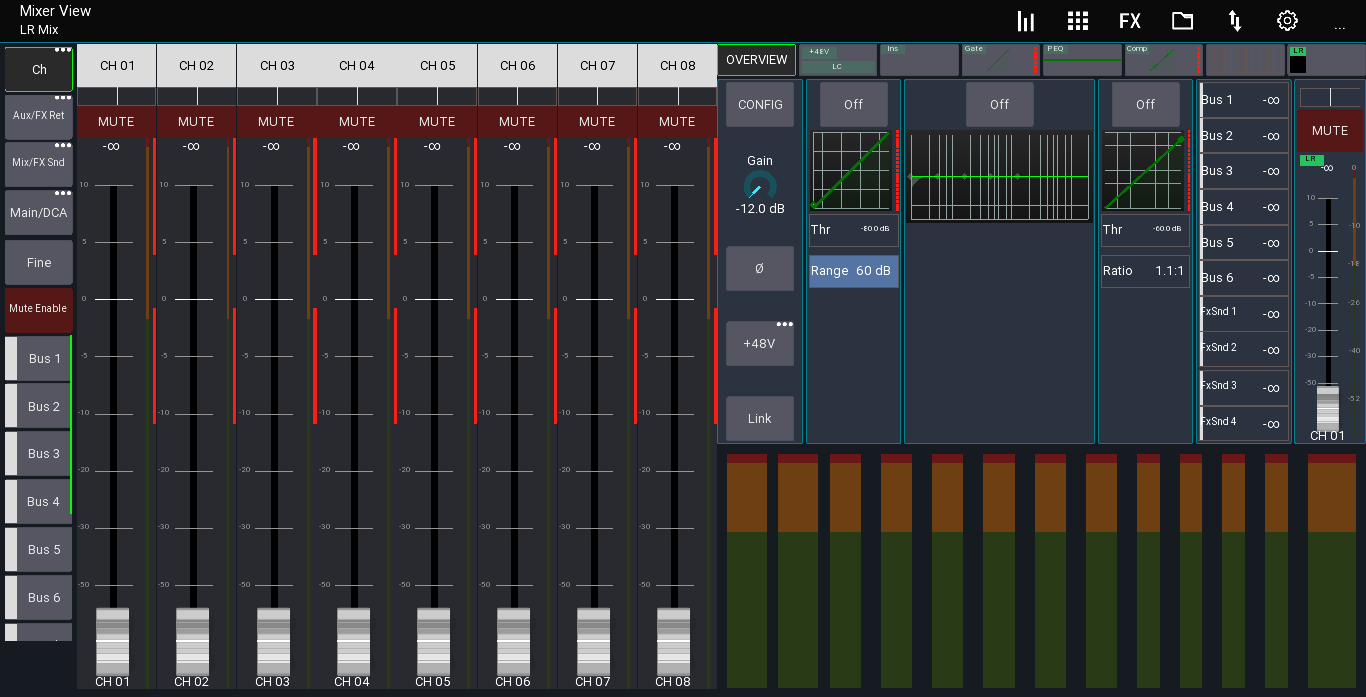Viewport: 1366px width, 697px height.
Task: Open the grid view icon
Action: point(1078,21)
